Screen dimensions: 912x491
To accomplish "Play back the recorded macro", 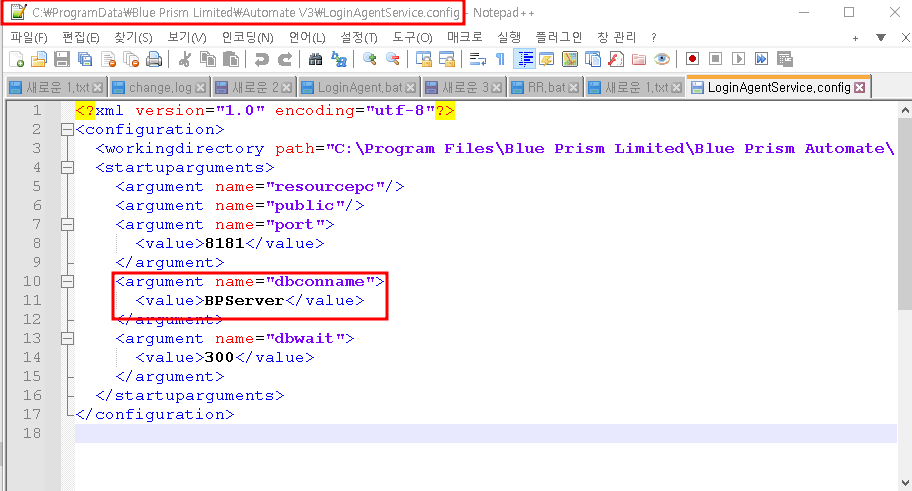I will tap(739, 59).
